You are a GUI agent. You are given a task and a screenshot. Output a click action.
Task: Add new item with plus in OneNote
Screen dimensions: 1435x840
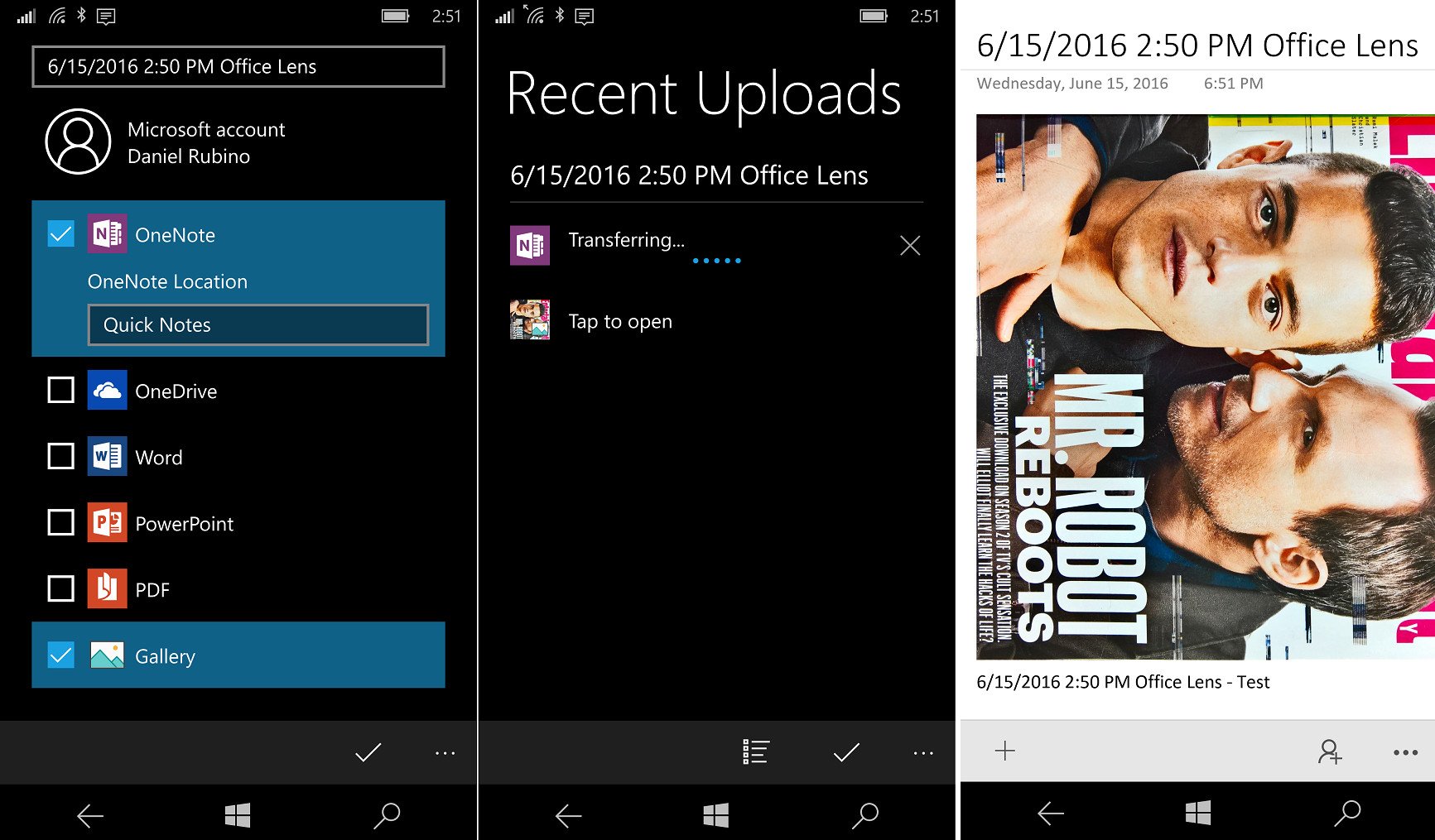(x=1004, y=751)
